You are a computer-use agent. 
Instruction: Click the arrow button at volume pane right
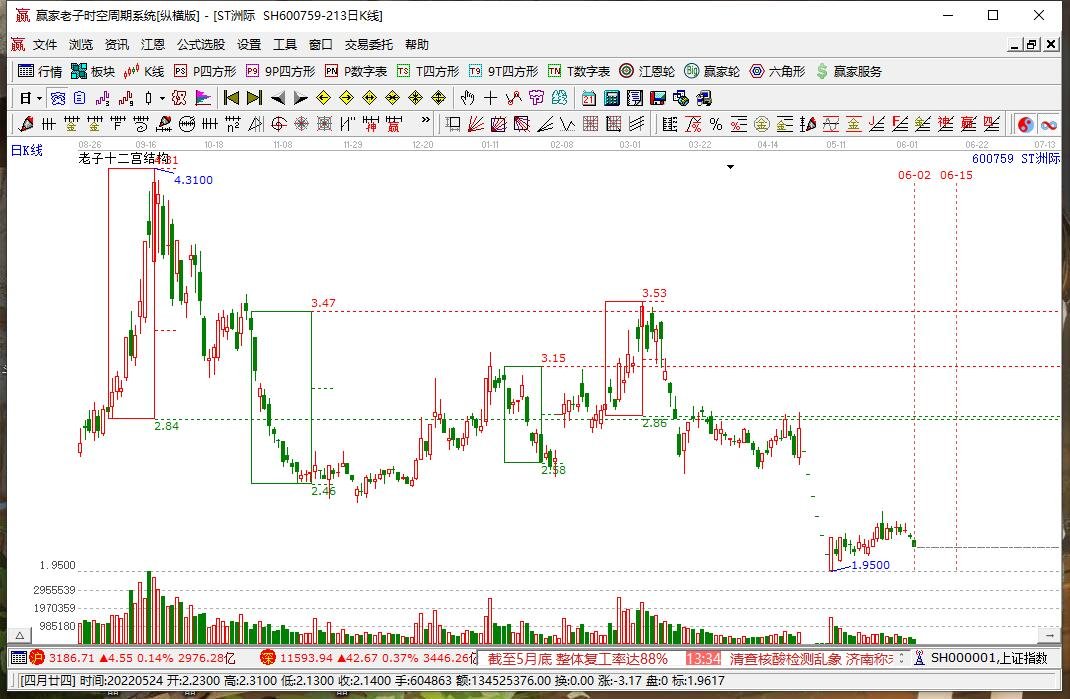[x=1049, y=636]
